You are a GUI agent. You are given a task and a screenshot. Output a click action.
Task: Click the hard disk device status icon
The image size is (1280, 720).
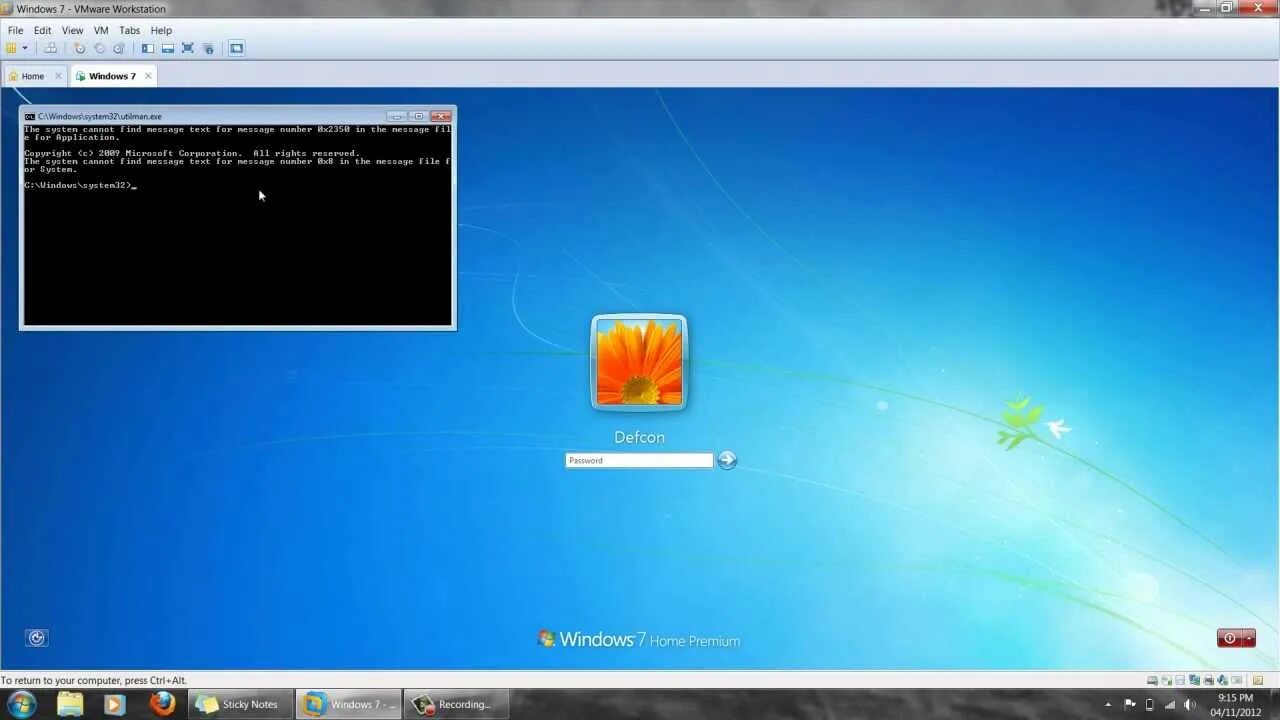1152,680
